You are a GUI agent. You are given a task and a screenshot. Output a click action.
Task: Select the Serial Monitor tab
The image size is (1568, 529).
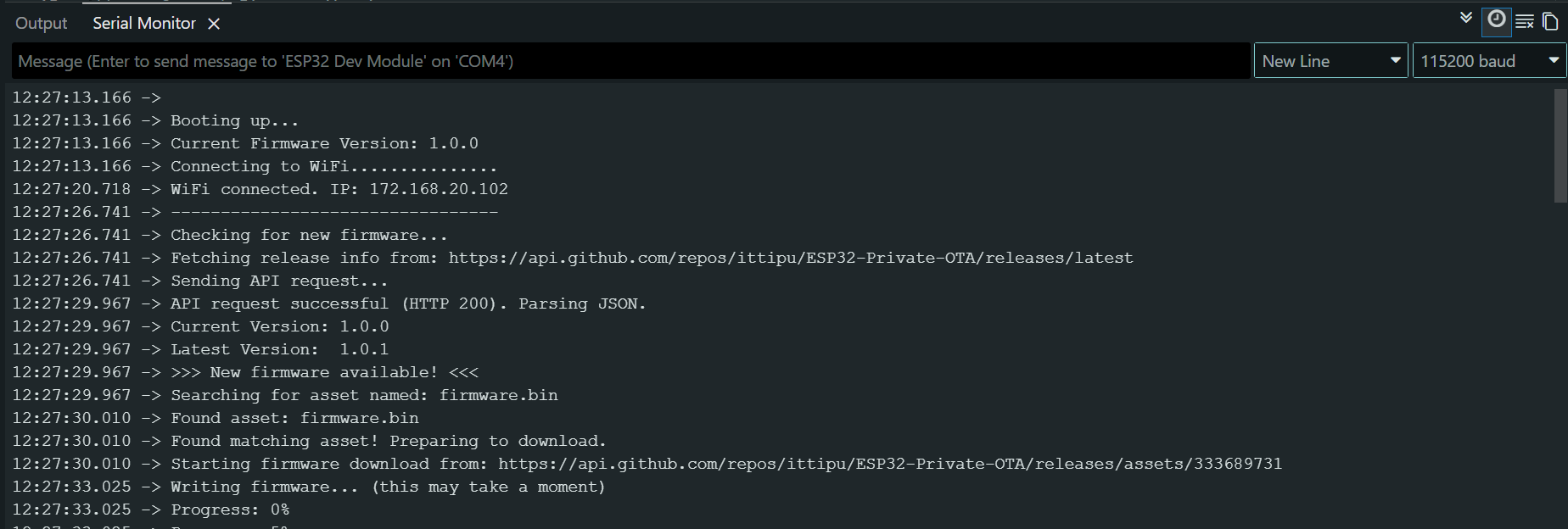(143, 24)
